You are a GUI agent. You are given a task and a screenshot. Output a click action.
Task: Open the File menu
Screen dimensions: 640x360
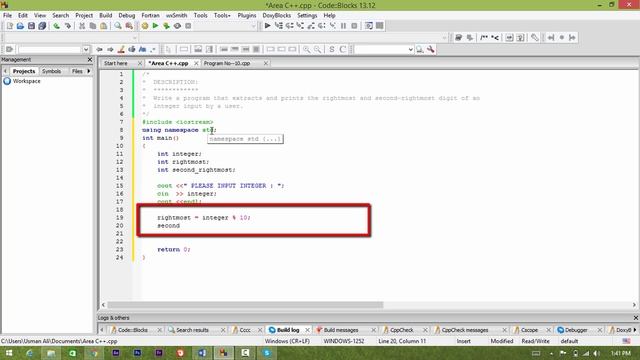click(x=7, y=15)
